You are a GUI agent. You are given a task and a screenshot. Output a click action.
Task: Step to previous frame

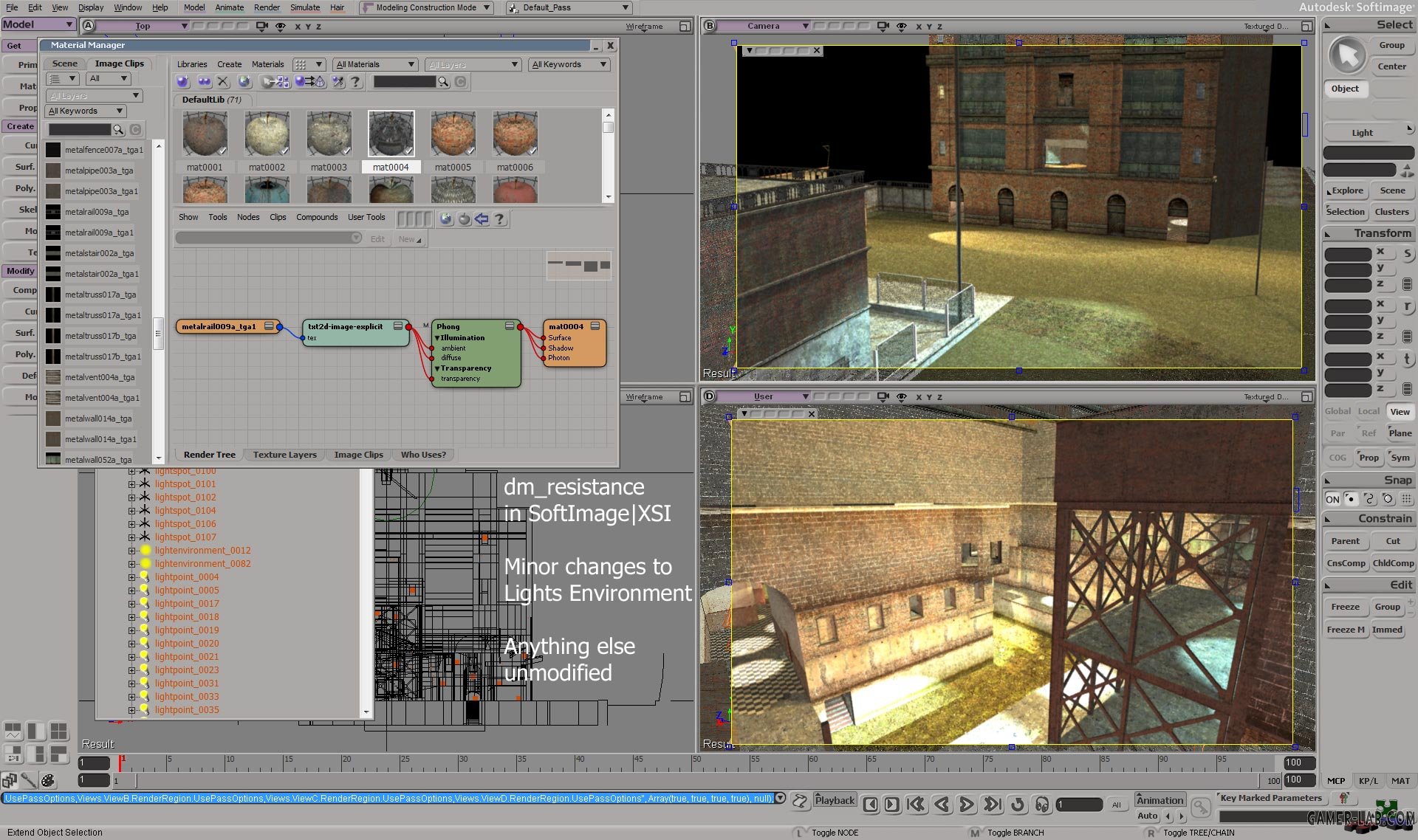(871, 805)
